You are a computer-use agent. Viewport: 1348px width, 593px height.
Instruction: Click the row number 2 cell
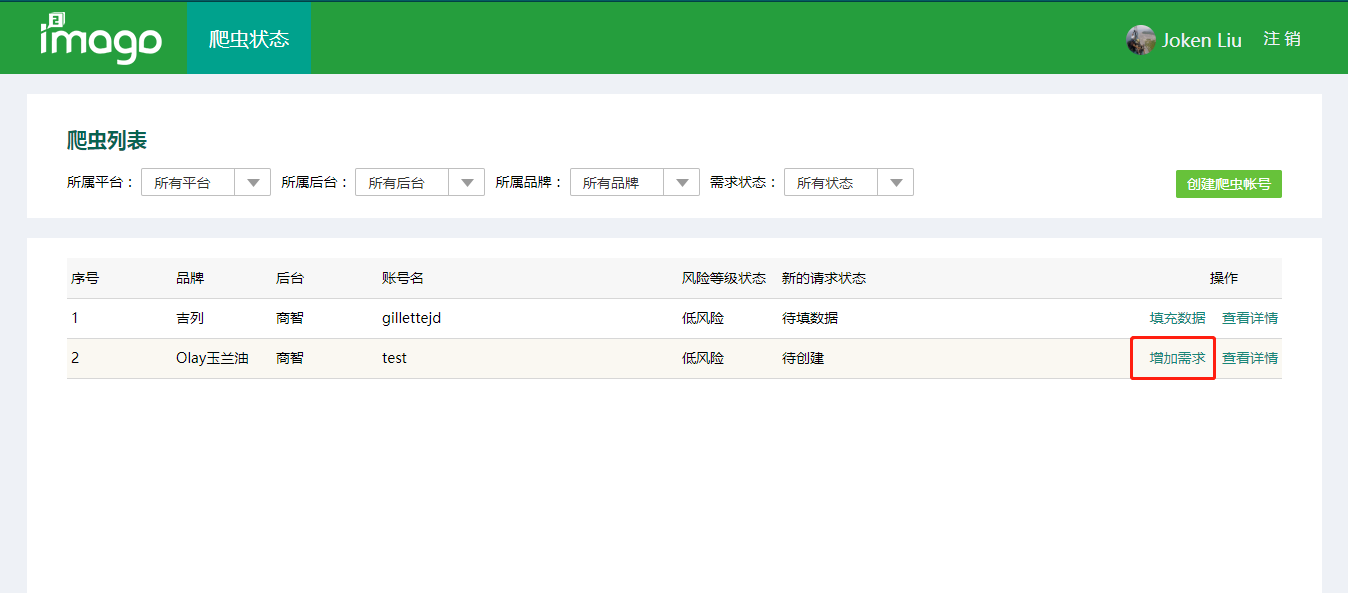(x=75, y=358)
